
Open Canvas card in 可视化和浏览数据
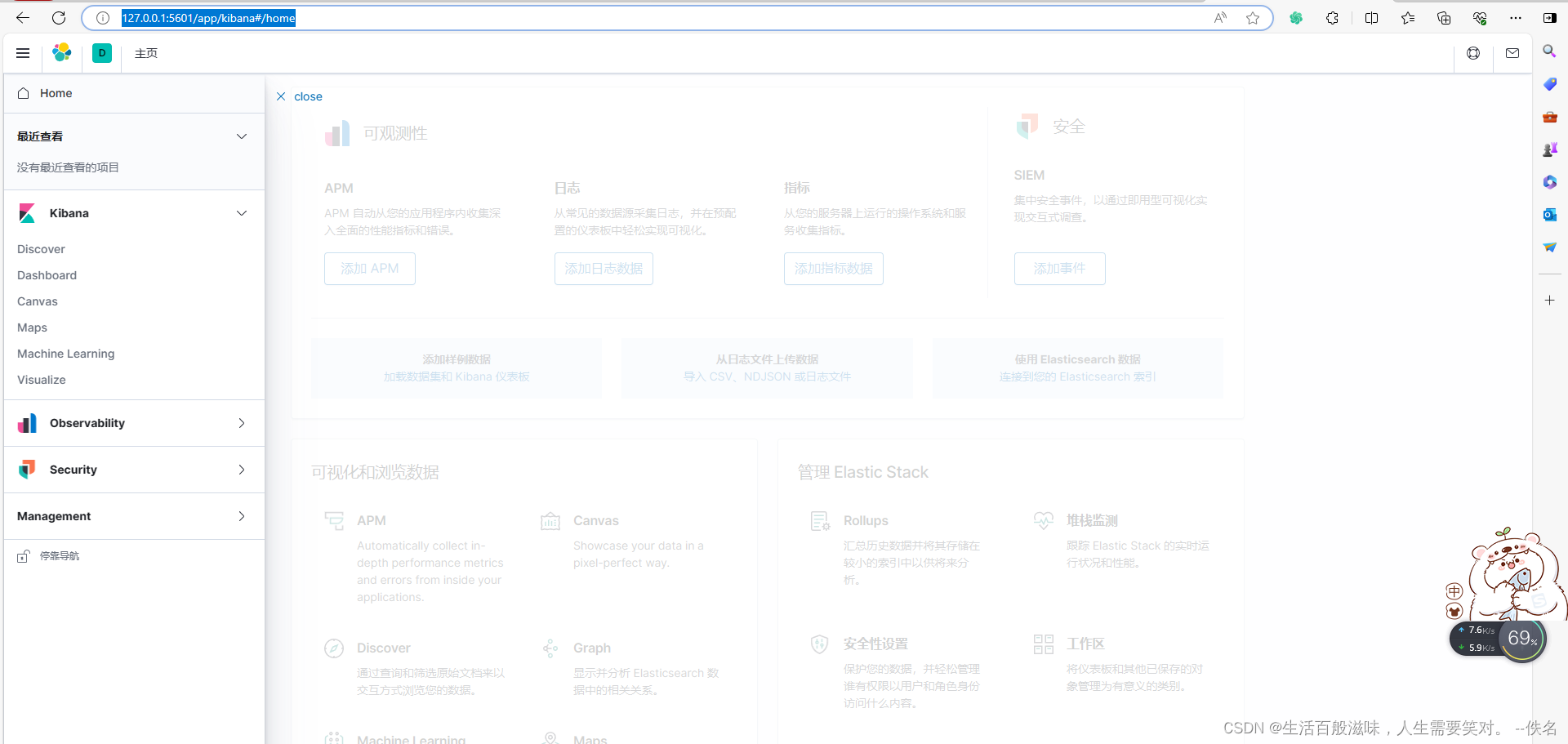596,521
